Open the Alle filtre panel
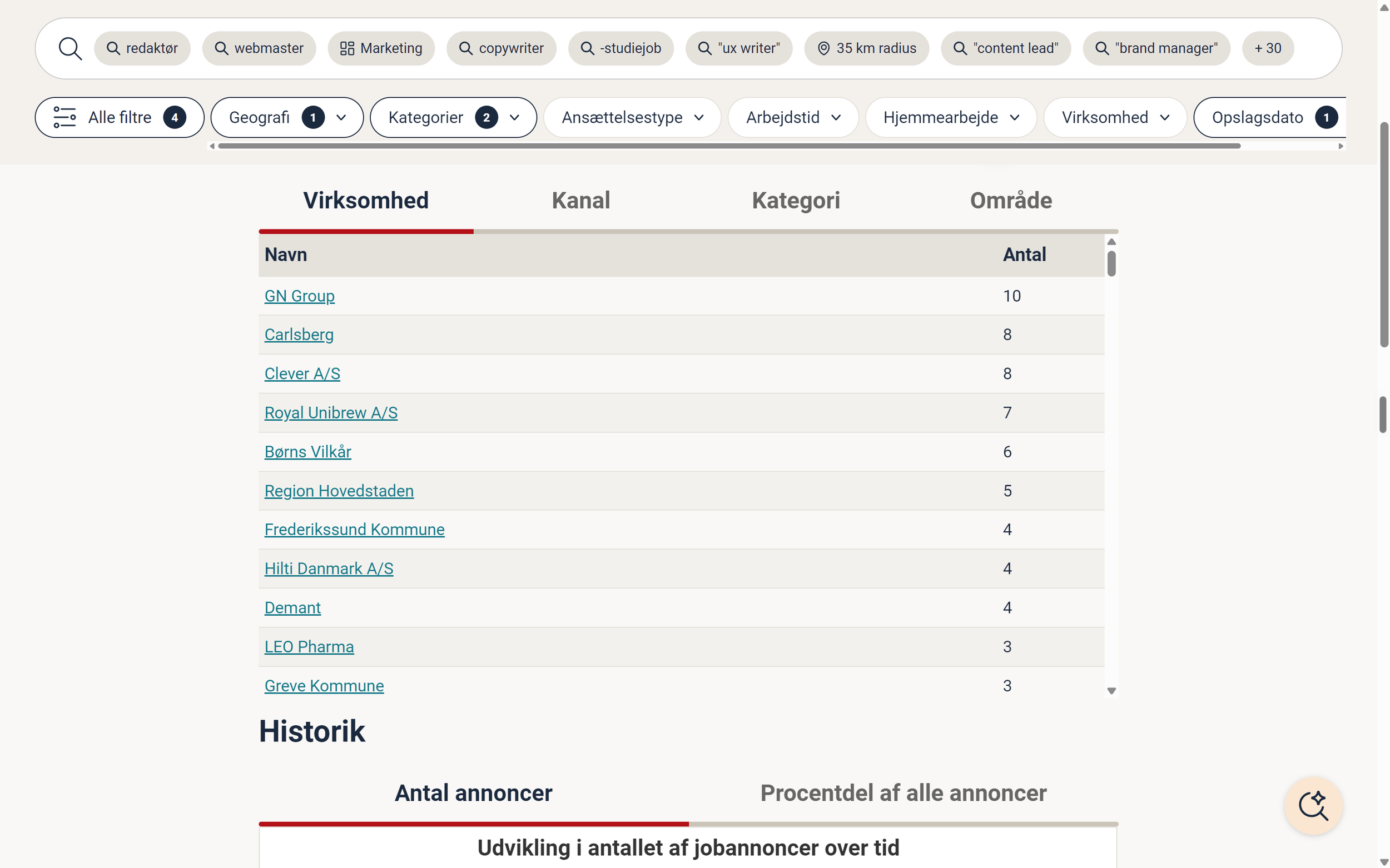This screenshot has width=1390, height=868. [120, 117]
